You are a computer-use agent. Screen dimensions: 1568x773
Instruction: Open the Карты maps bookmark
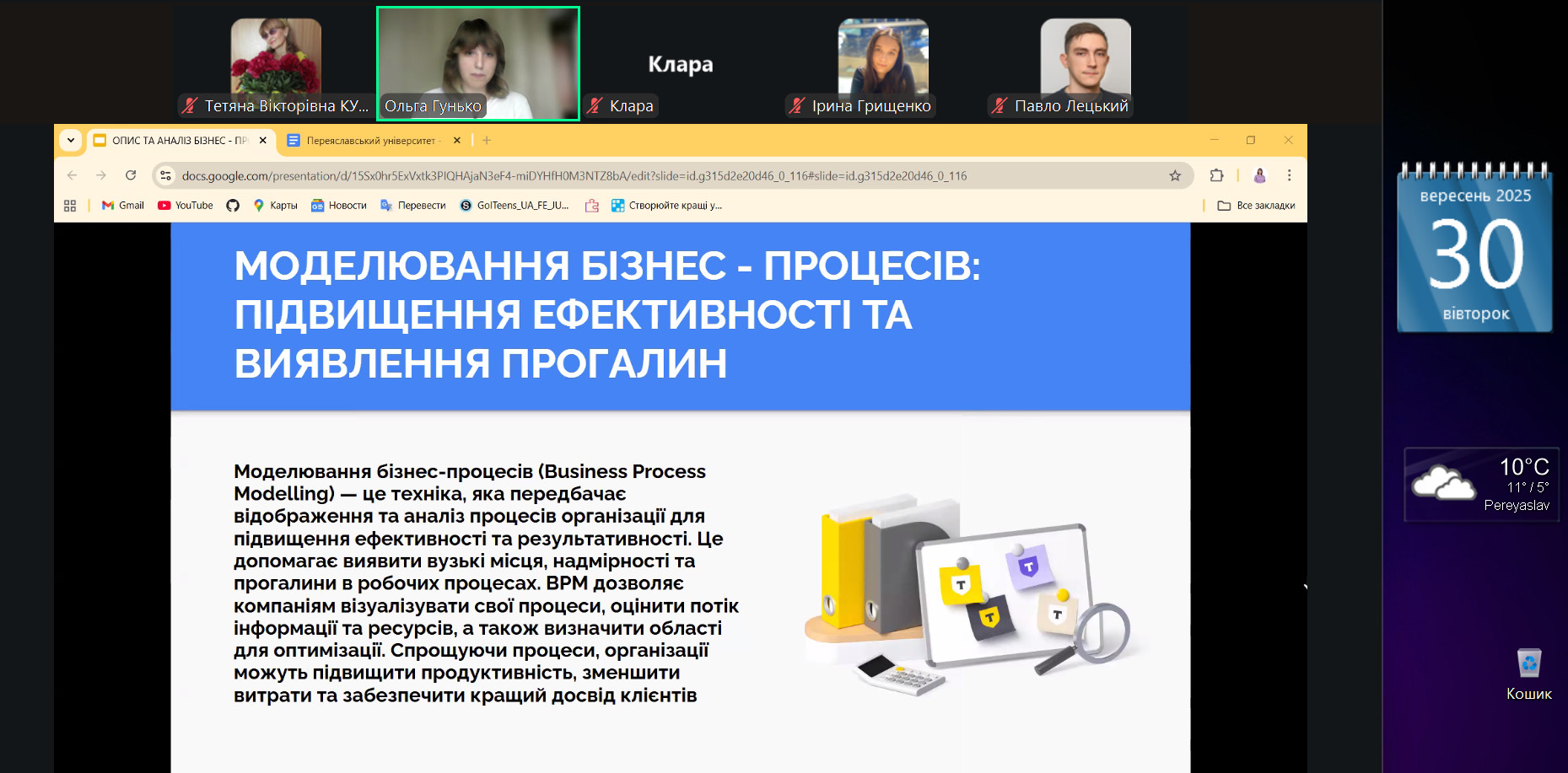(x=276, y=206)
